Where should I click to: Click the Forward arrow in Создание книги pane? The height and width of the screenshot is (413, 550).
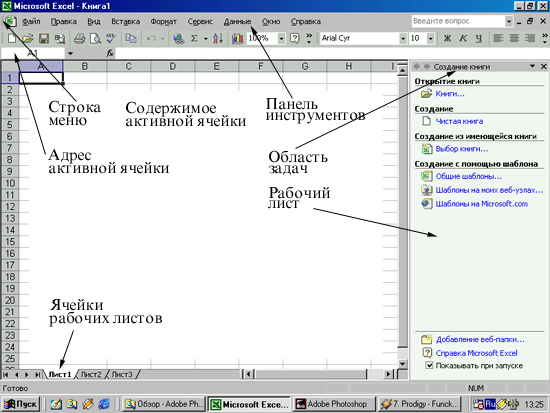427,66
